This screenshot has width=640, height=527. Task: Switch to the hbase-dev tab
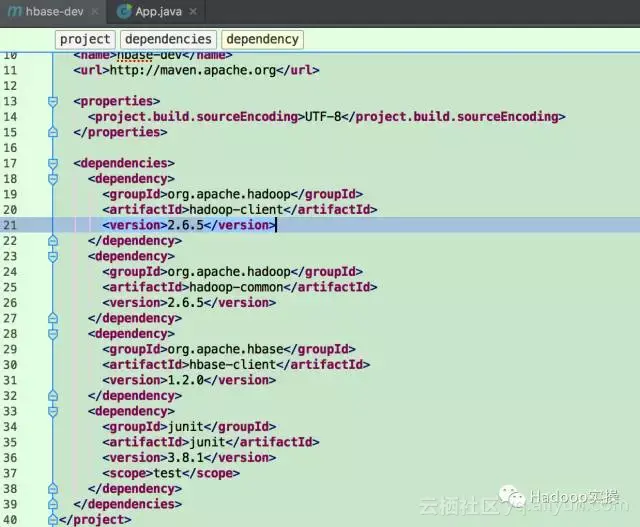(x=53, y=11)
